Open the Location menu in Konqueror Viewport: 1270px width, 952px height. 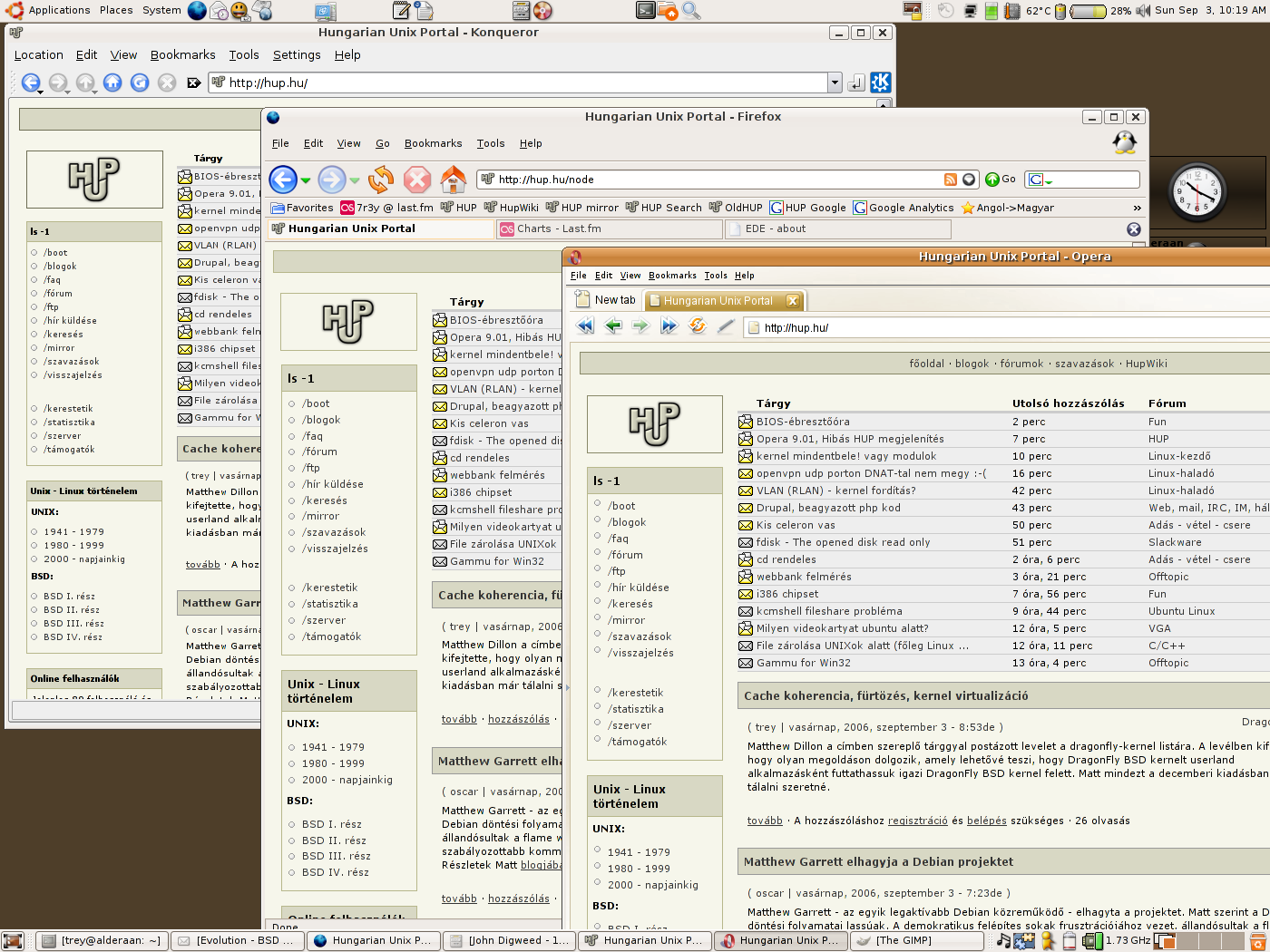[x=39, y=54]
